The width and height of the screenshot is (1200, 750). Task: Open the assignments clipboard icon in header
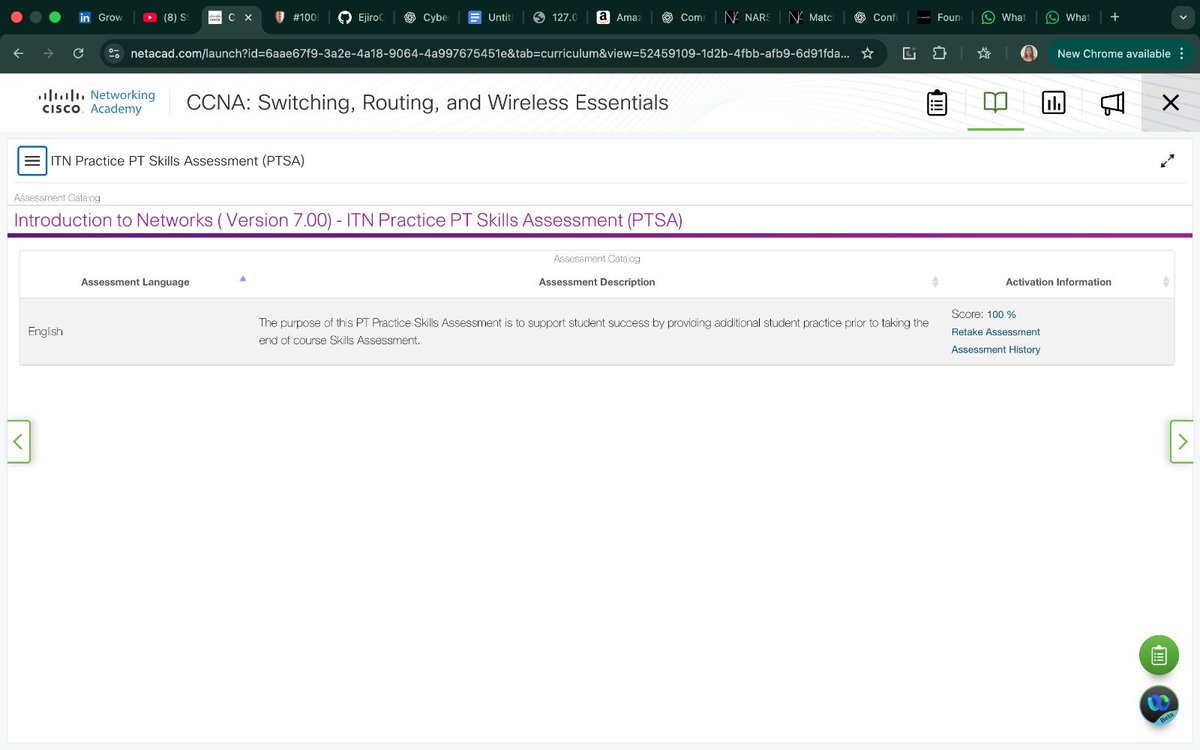pos(937,103)
